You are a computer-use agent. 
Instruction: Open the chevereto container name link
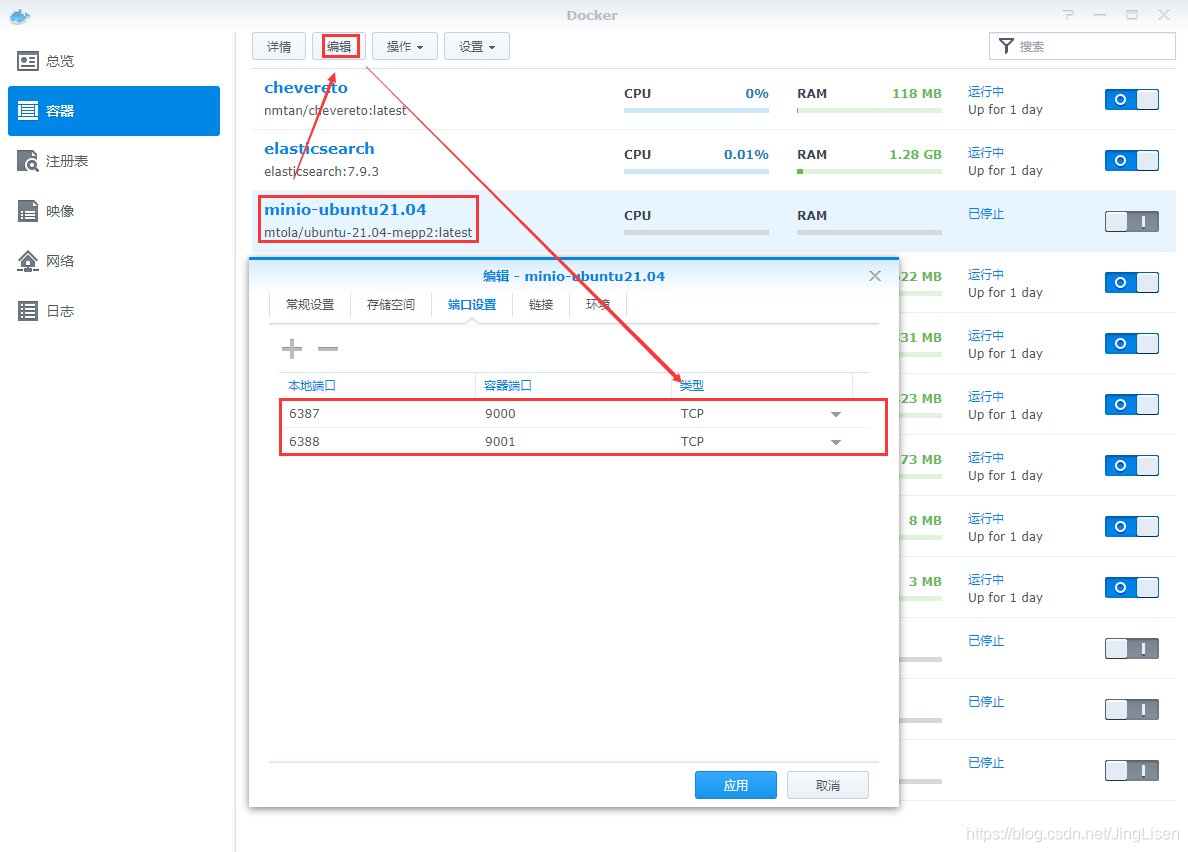click(x=305, y=88)
